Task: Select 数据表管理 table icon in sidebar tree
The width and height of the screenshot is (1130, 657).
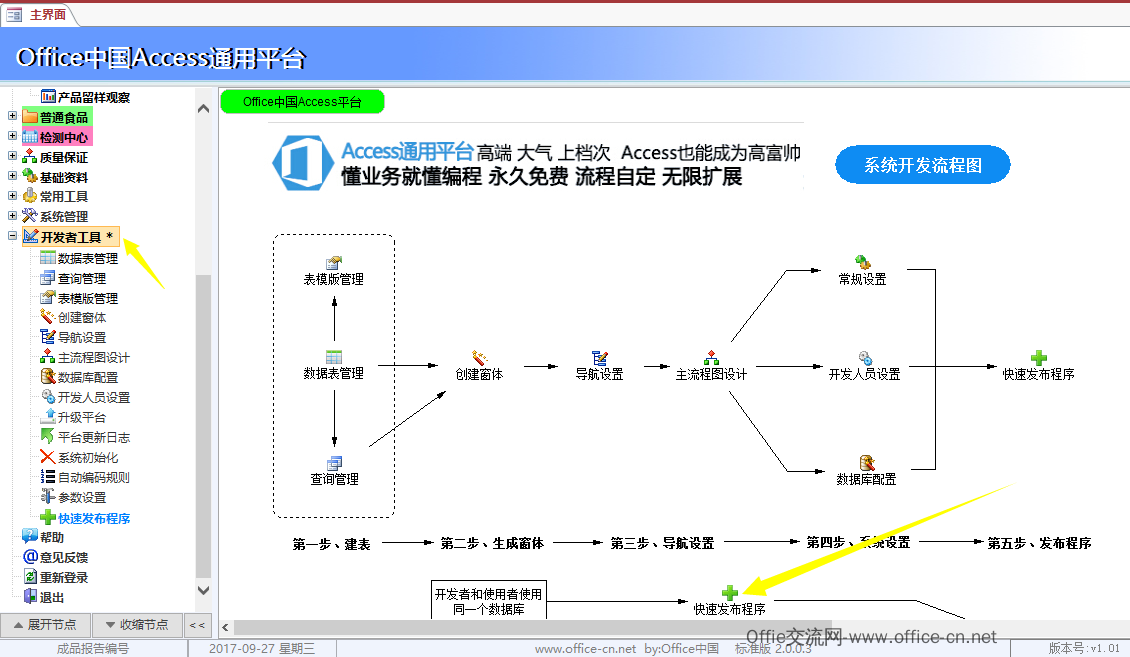Action: 48,257
